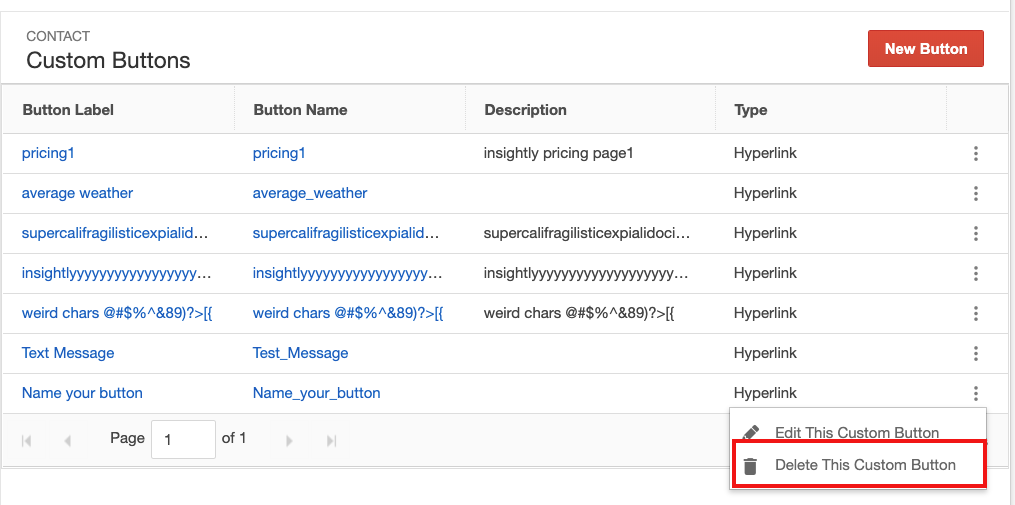Select Hyperlink type in Name your button row
Viewport: 1015px width, 505px height.
click(765, 393)
